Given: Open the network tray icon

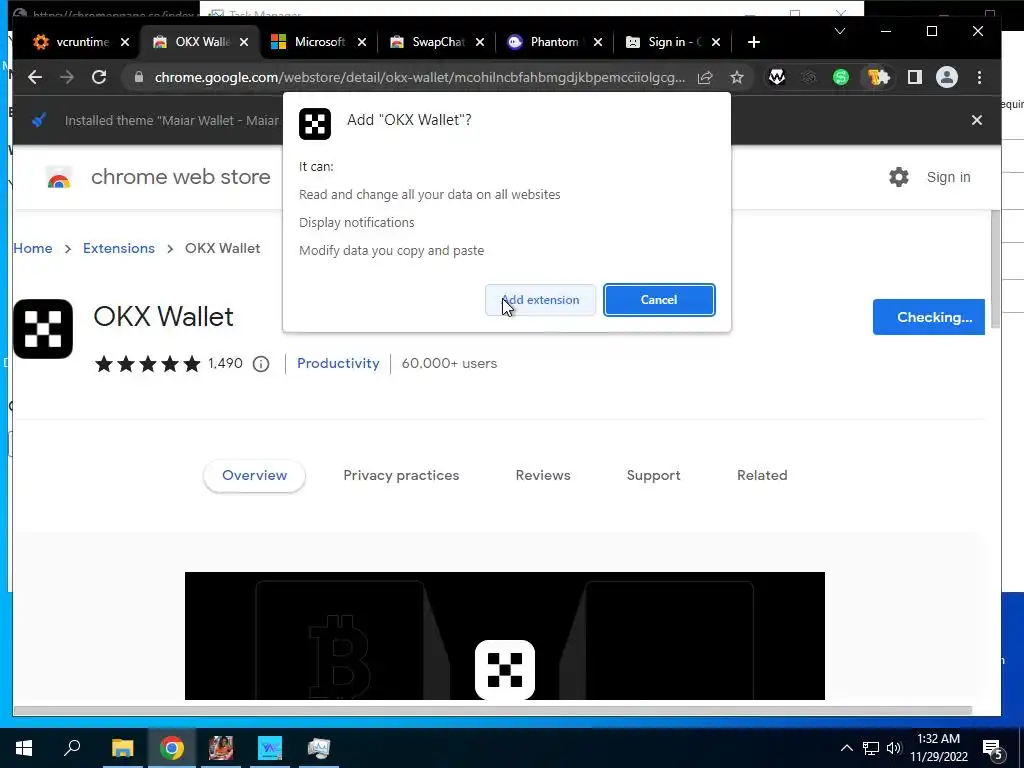Looking at the screenshot, I should (x=871, y=748).
